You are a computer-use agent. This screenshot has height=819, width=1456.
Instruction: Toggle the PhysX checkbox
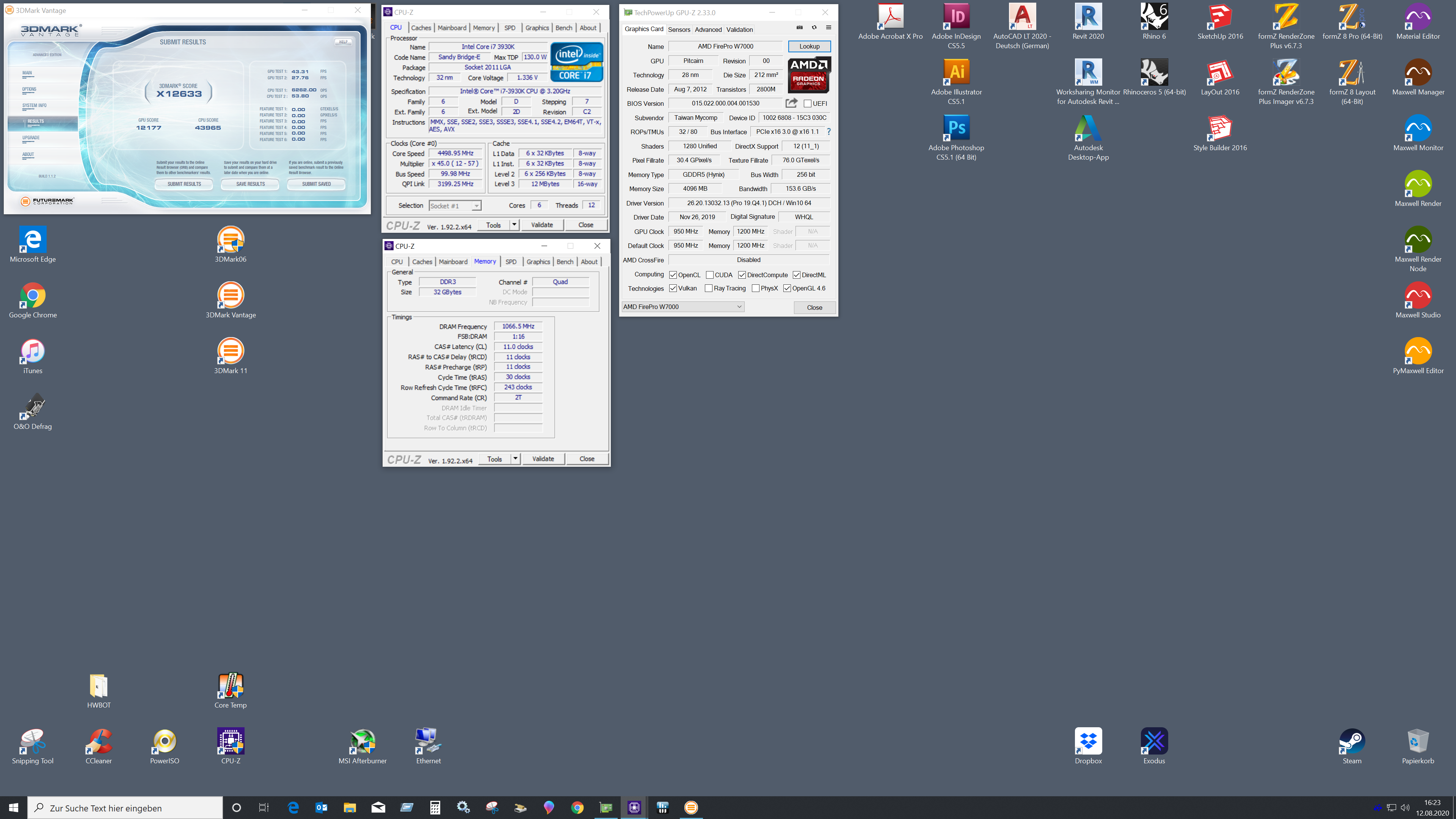click(755, 288)
